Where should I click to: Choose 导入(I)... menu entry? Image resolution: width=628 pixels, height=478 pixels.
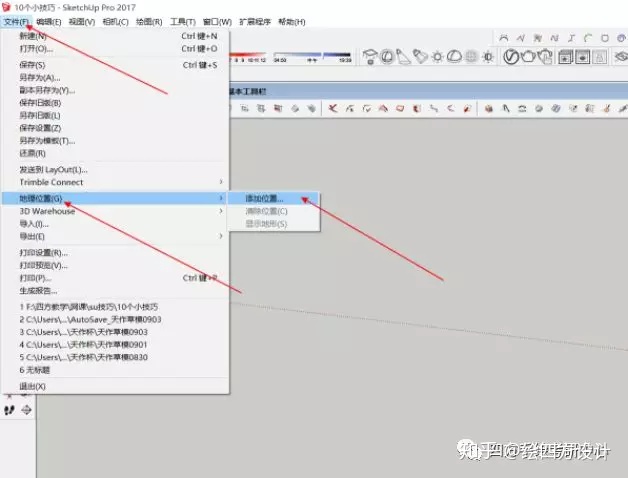click(x=115, y=224)
